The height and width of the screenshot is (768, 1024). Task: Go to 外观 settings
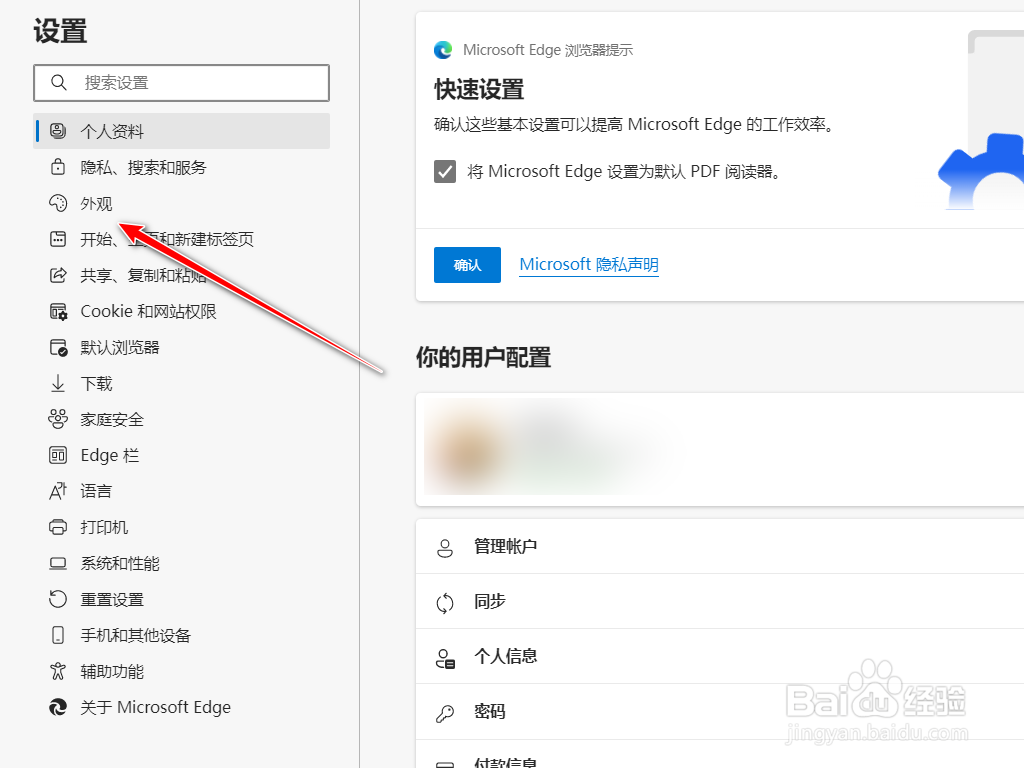[x=182, y=203]
